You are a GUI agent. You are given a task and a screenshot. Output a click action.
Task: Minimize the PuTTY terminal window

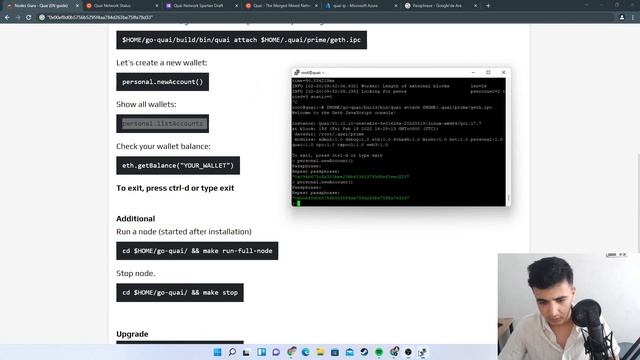pyautogui.click(x=473, y=72)
